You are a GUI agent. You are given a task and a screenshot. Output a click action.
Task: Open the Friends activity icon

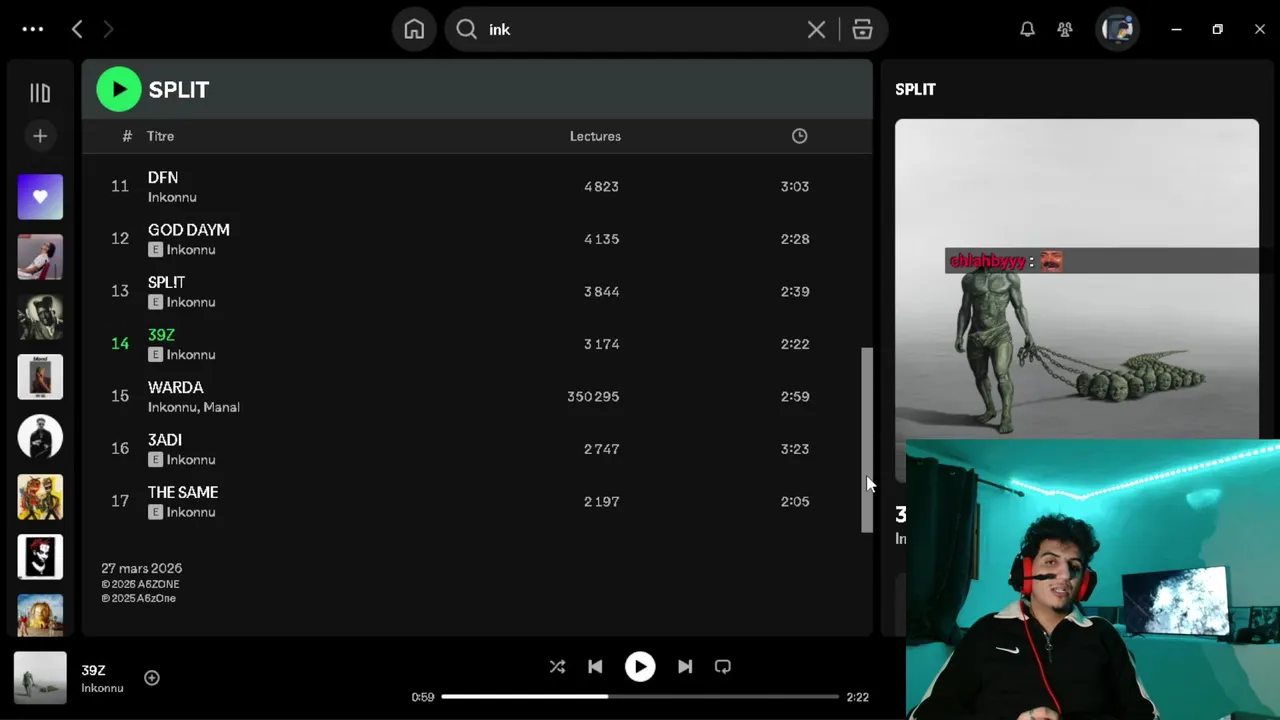(x=1065, y=29)
